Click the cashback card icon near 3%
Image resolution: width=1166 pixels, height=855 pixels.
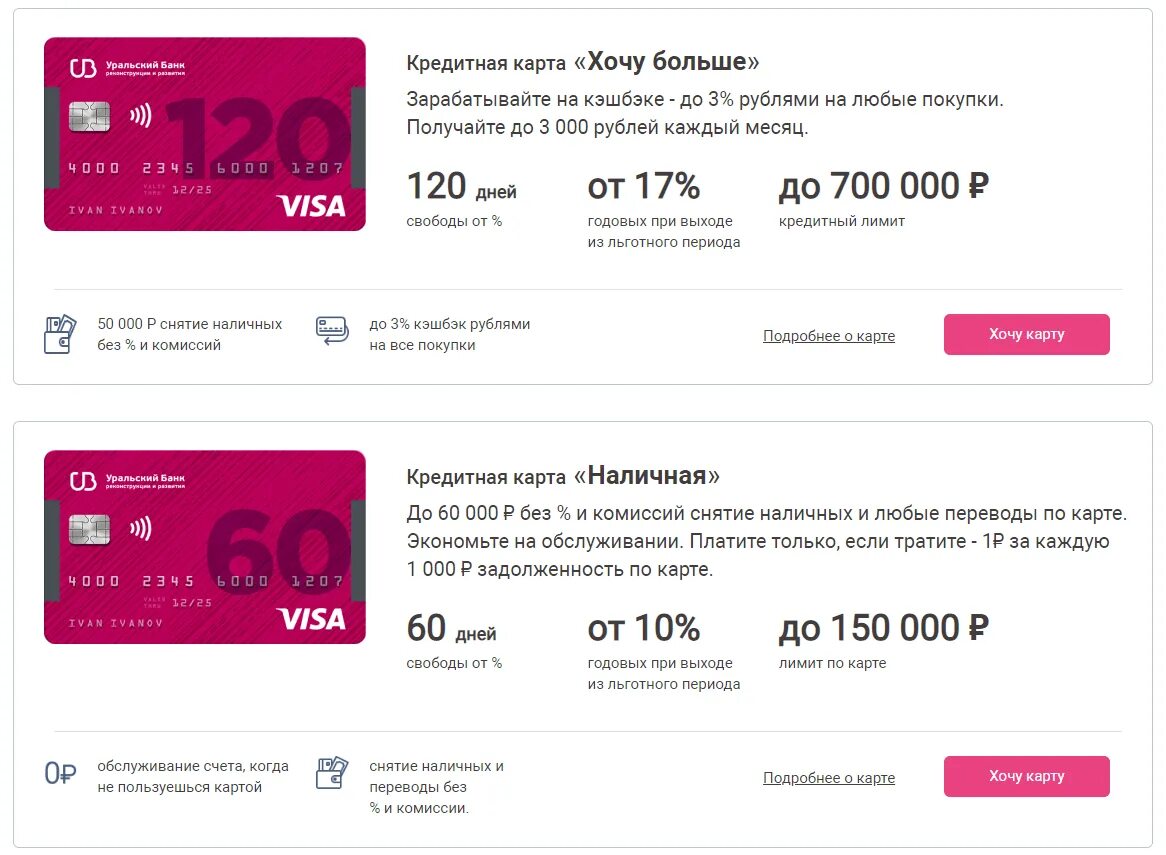tap(332, 330)
